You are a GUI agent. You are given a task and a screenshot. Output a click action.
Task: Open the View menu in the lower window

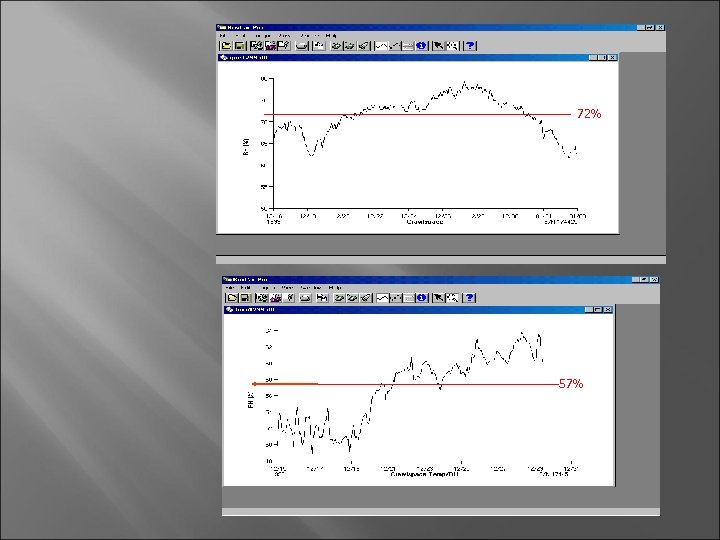coord(287,287)
